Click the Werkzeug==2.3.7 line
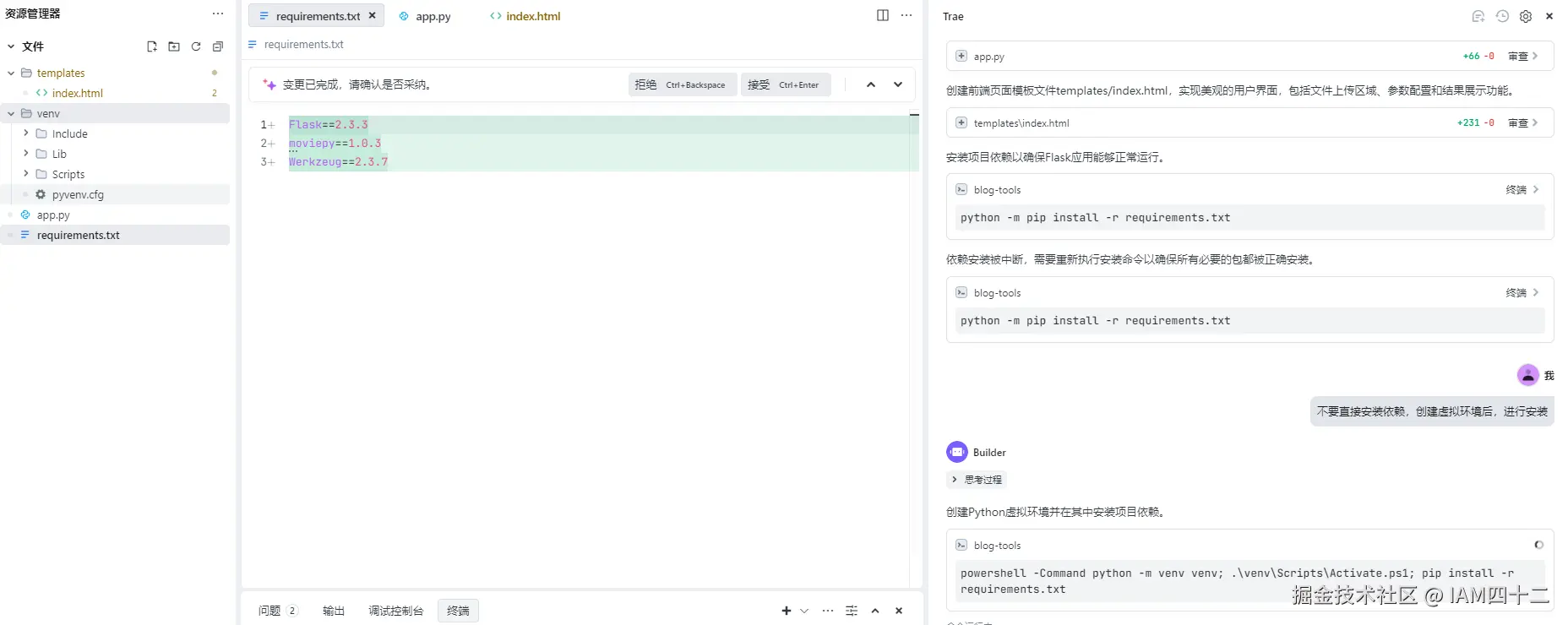1568x625 pixels. tap(339, 162)
